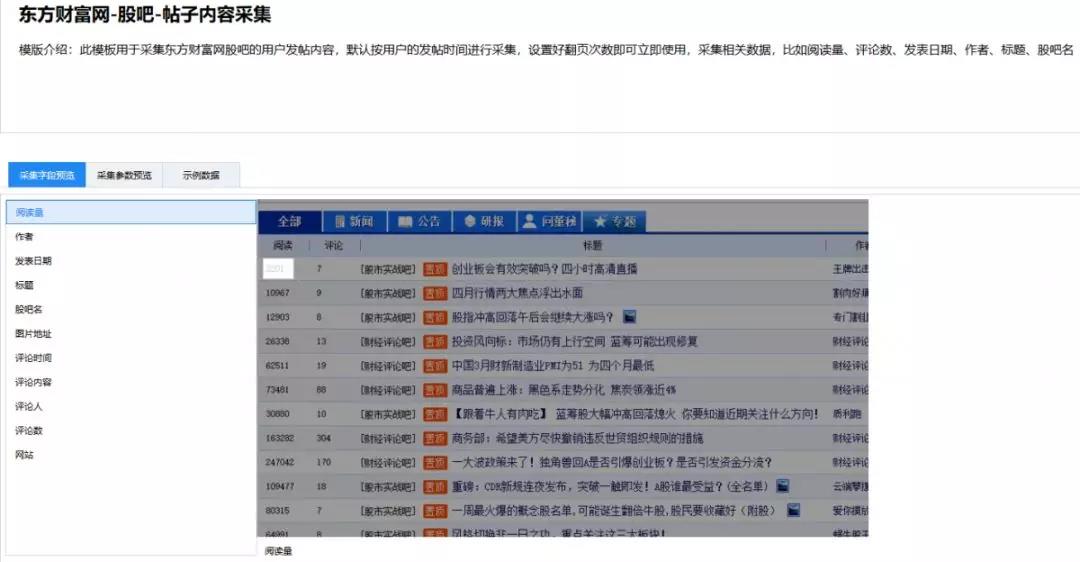
Task: Open post 创业板会有效突破吗？四小时高清直播
Action: point(544,269)
